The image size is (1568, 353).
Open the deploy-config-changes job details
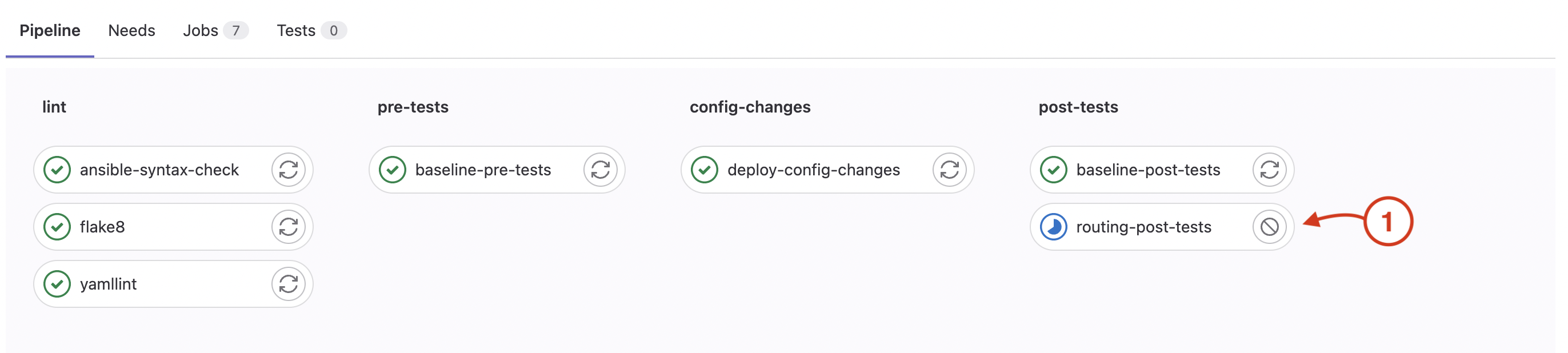tap(813, 170)
